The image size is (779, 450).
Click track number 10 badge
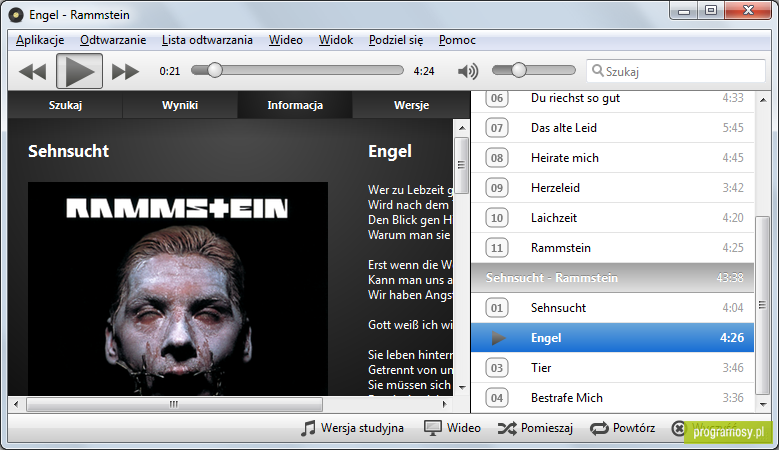(497, 218)
